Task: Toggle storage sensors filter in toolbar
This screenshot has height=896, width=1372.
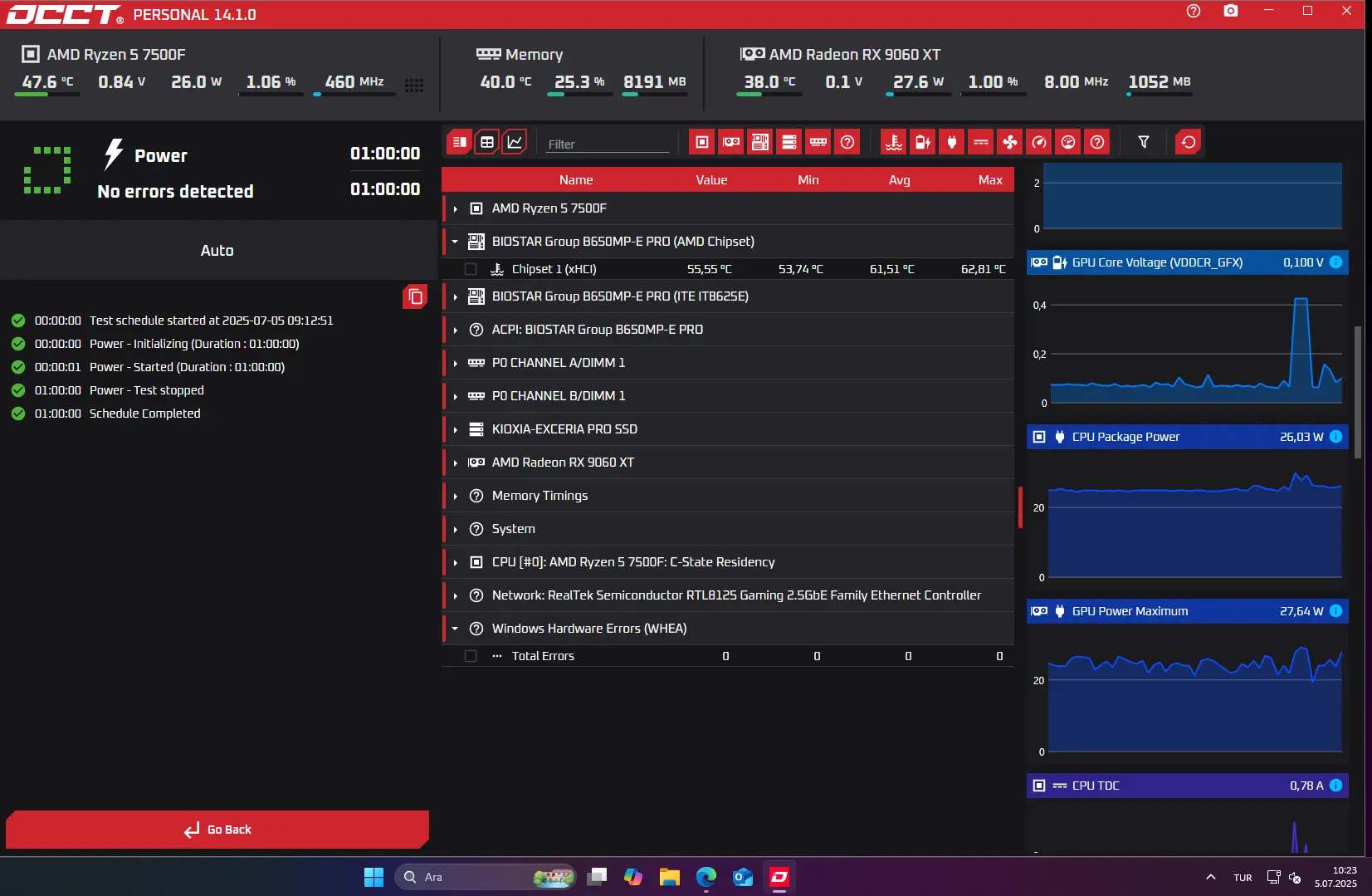Action: (x=789, y=142)
